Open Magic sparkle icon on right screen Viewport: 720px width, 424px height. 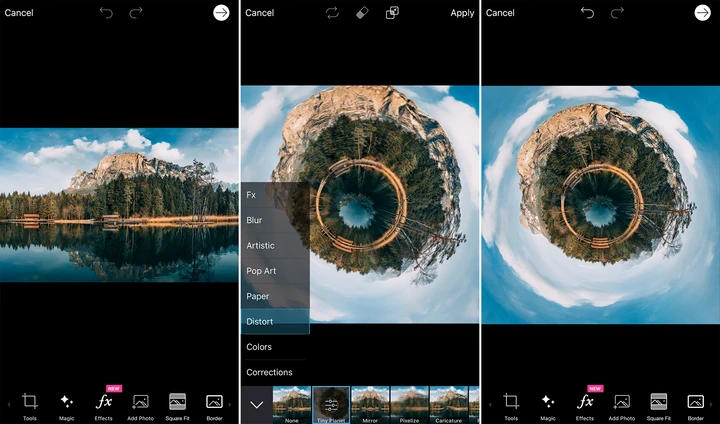pos(548,401)
